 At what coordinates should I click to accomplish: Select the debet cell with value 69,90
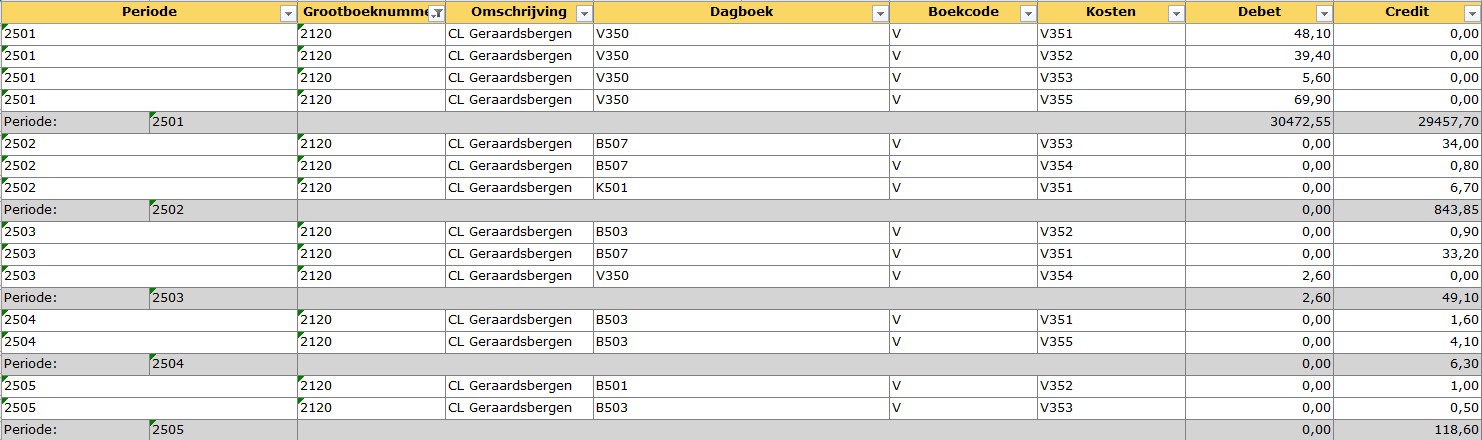pos(1259,100)
